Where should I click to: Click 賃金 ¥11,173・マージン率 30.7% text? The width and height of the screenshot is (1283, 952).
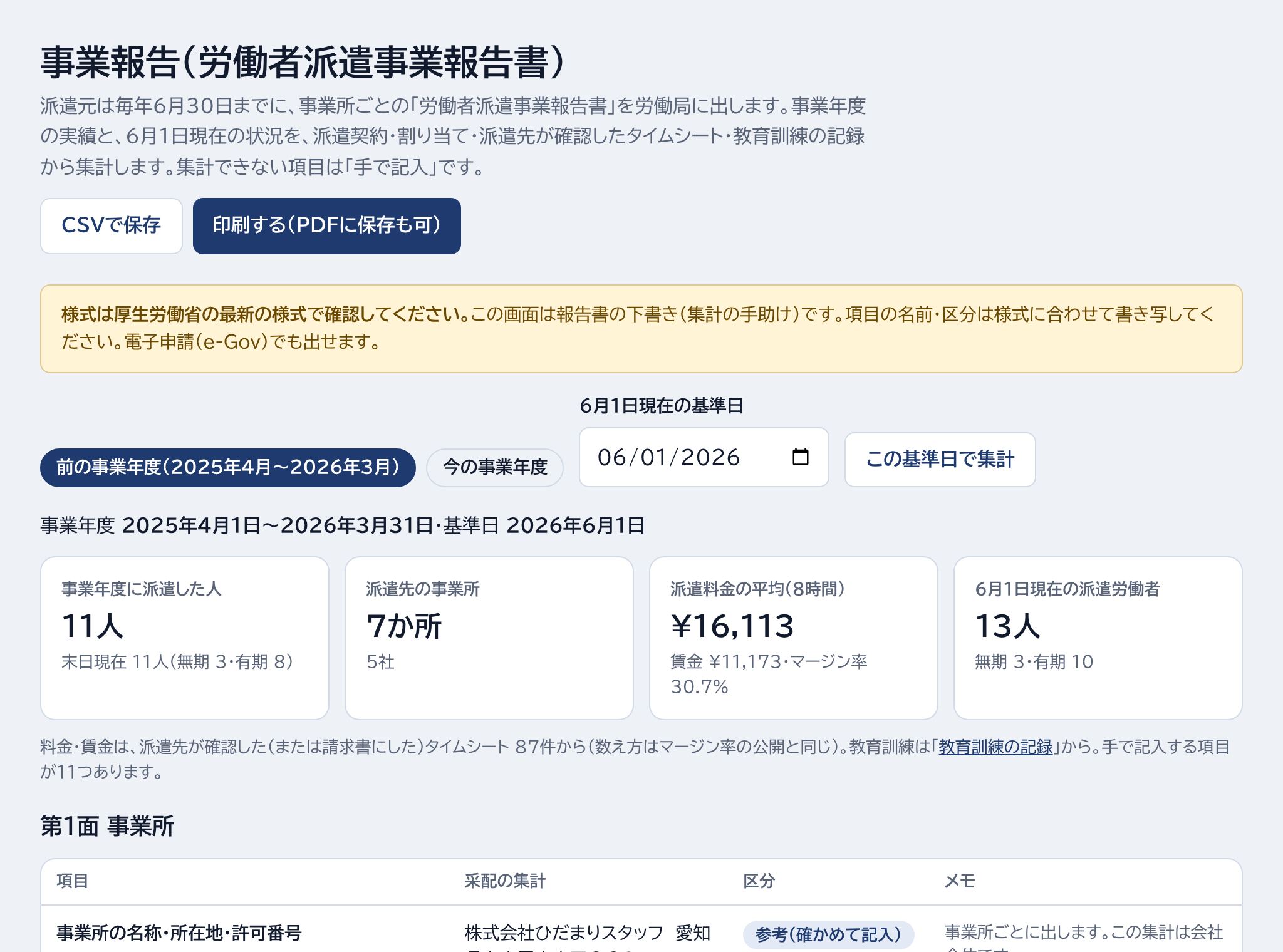coord(769,675)
